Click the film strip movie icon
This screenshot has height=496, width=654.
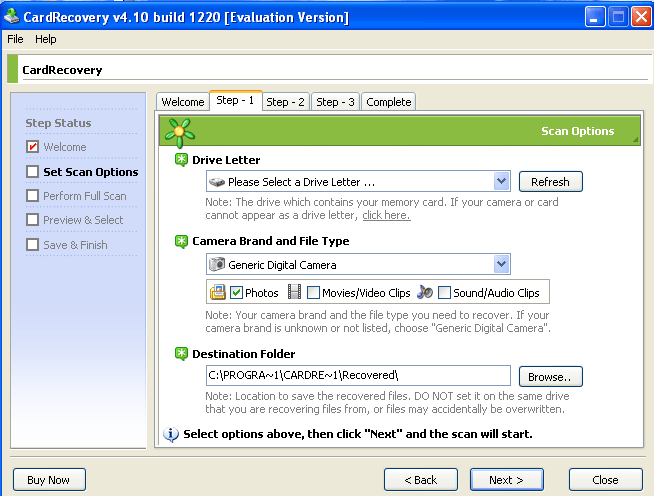(x=294, y=292)
